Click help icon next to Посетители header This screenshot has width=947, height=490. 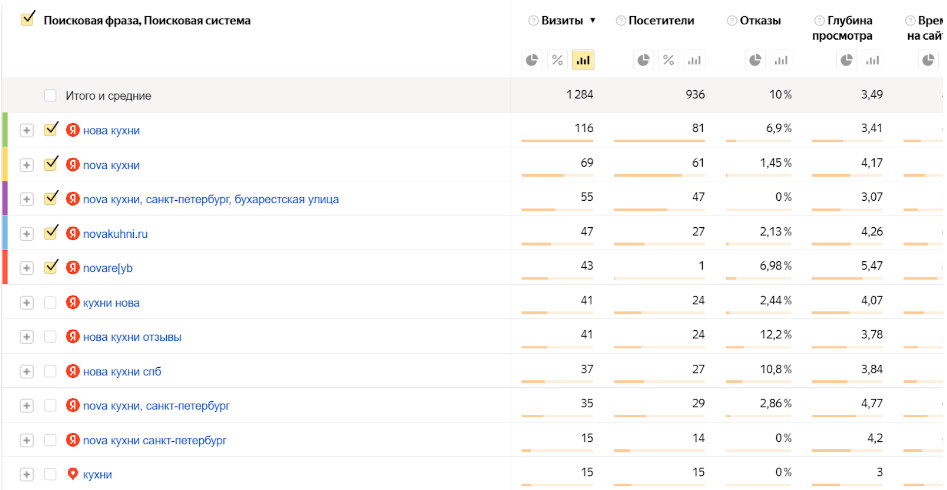pos(621,21)
